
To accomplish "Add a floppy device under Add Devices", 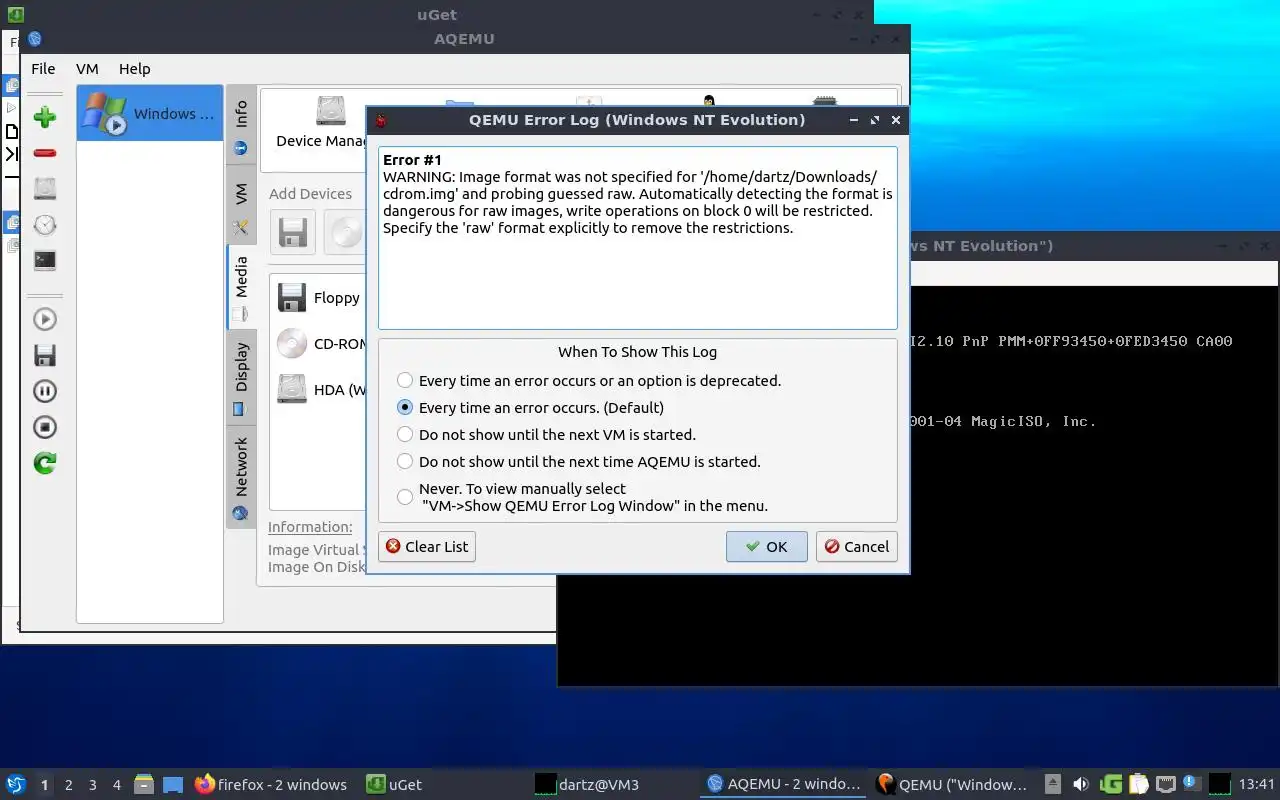I will 292,232.
